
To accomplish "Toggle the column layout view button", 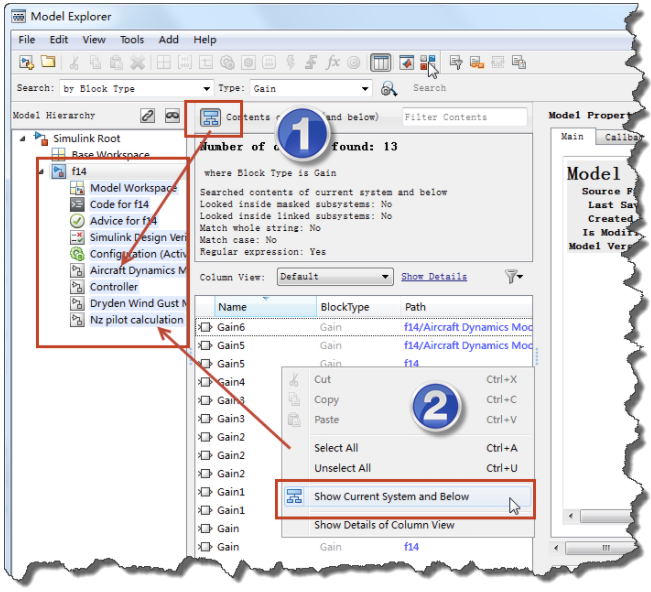I will point(380,63).
